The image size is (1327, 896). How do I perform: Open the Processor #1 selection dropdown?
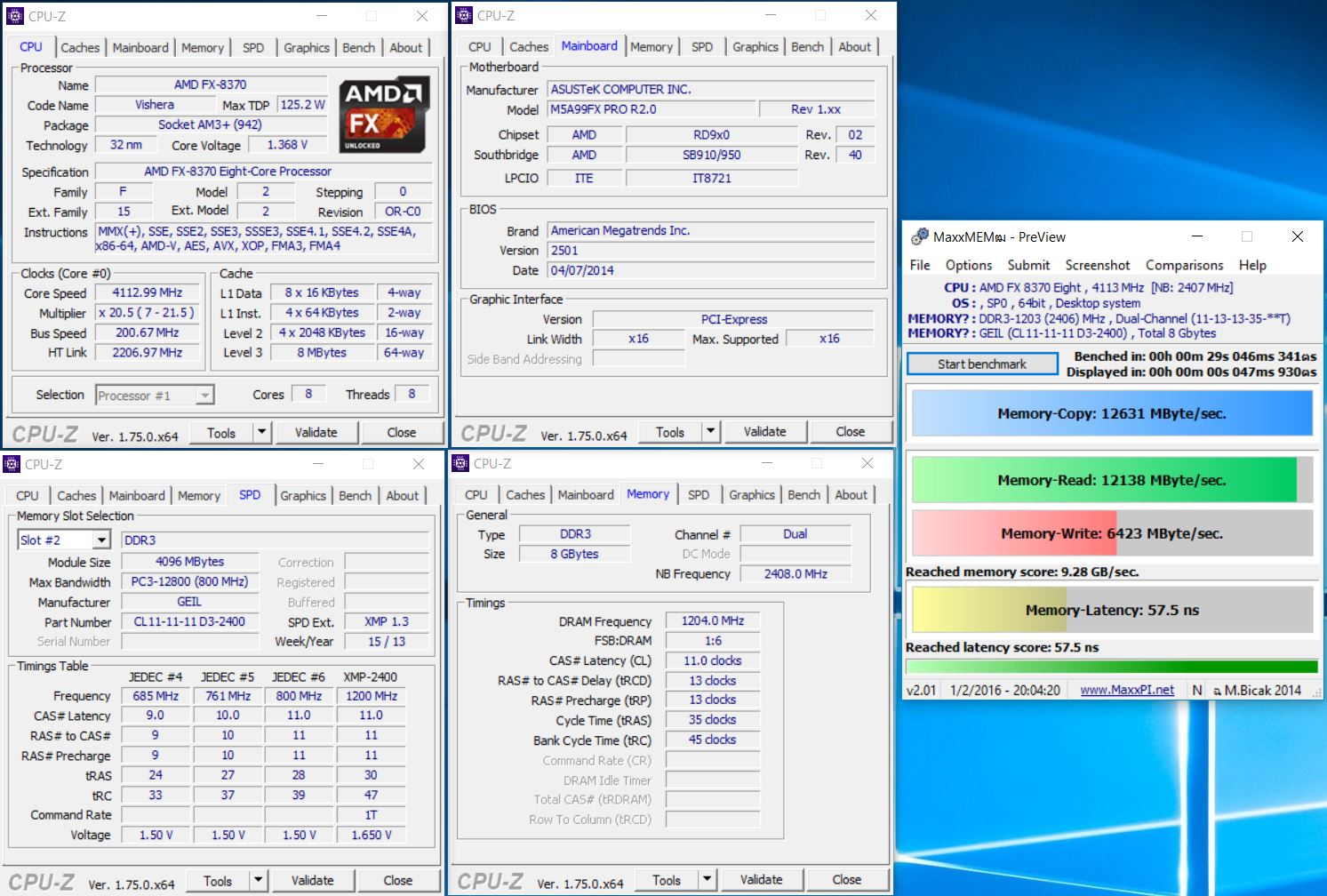click(204, 396)
